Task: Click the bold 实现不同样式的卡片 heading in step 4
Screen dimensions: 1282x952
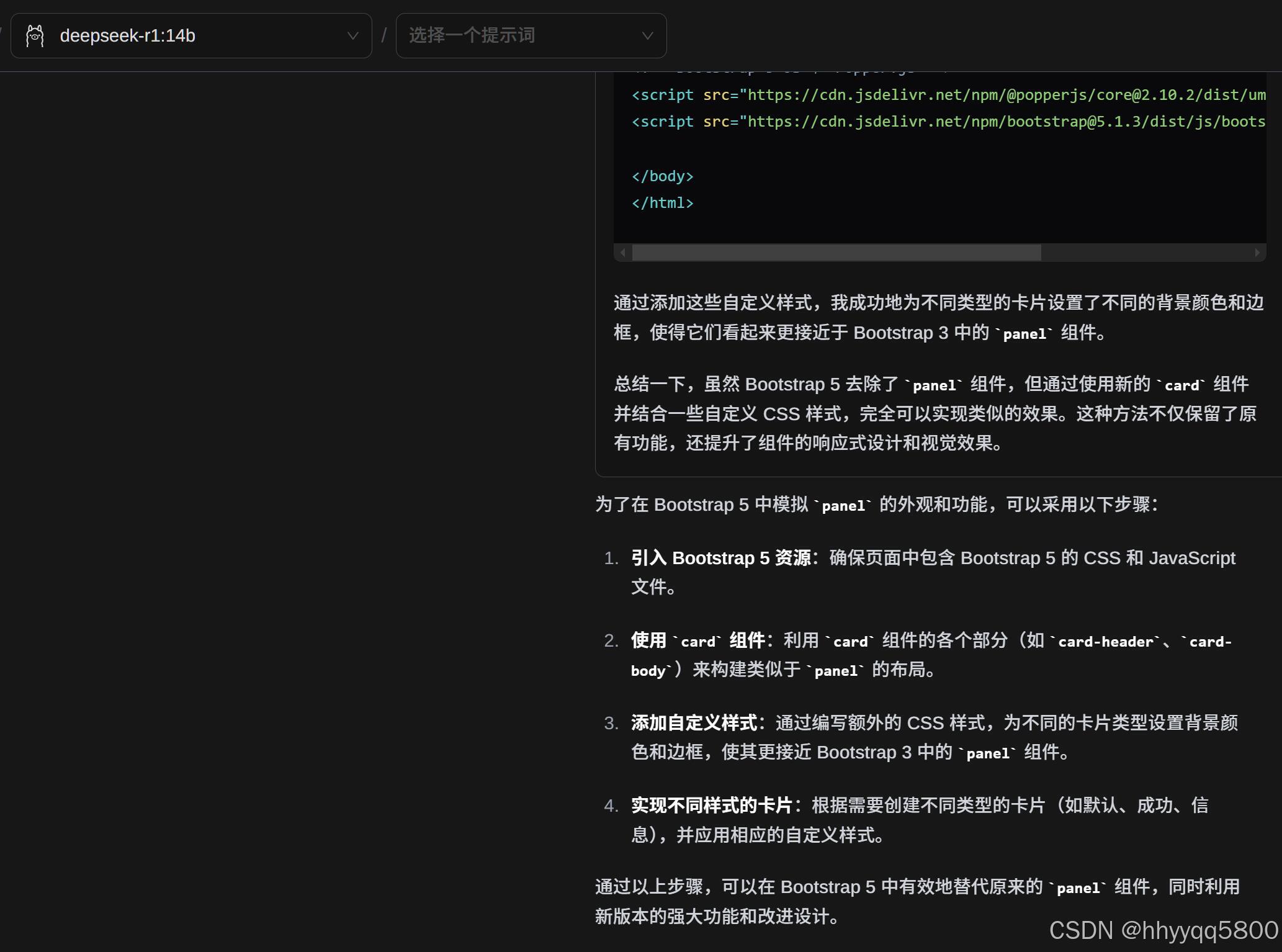Action: [712, 806]
